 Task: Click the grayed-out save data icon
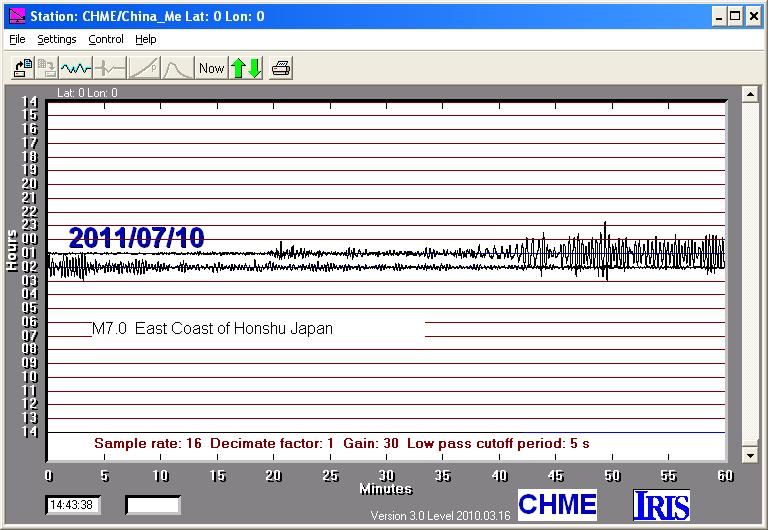(47, 68)
